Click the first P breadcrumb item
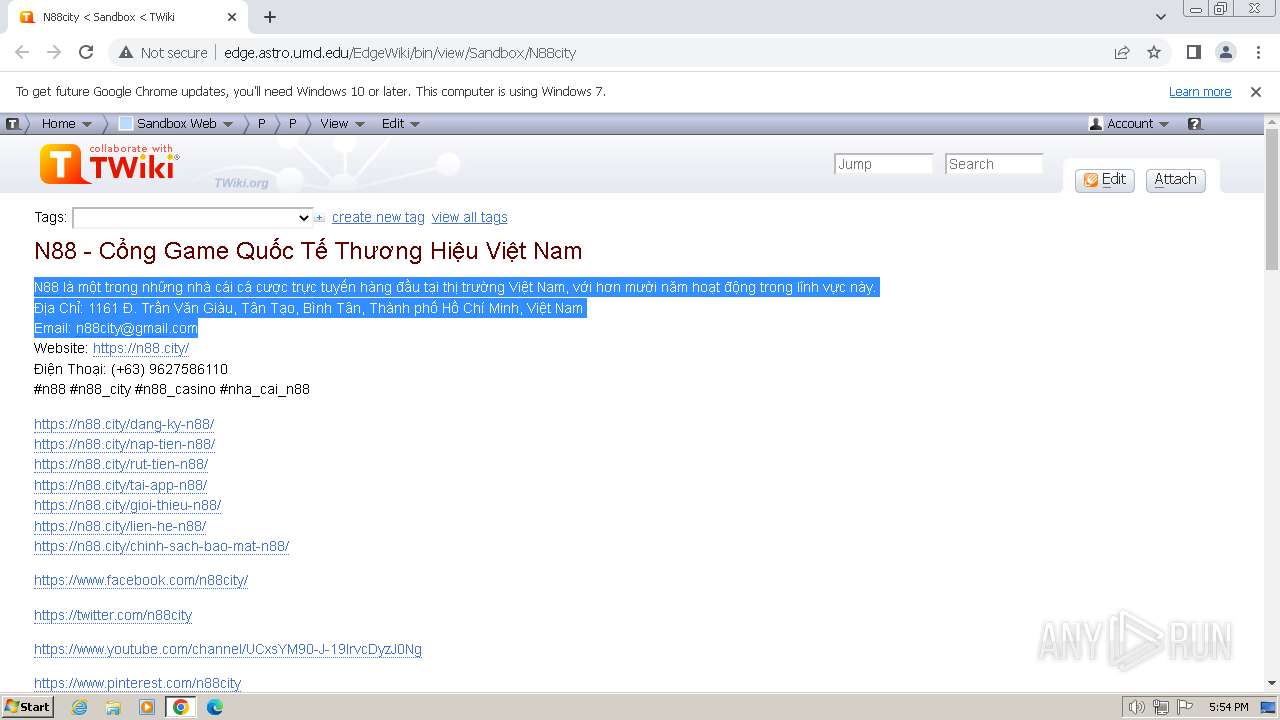This screenshot has height=720, width=1280. tap(262, 124)
